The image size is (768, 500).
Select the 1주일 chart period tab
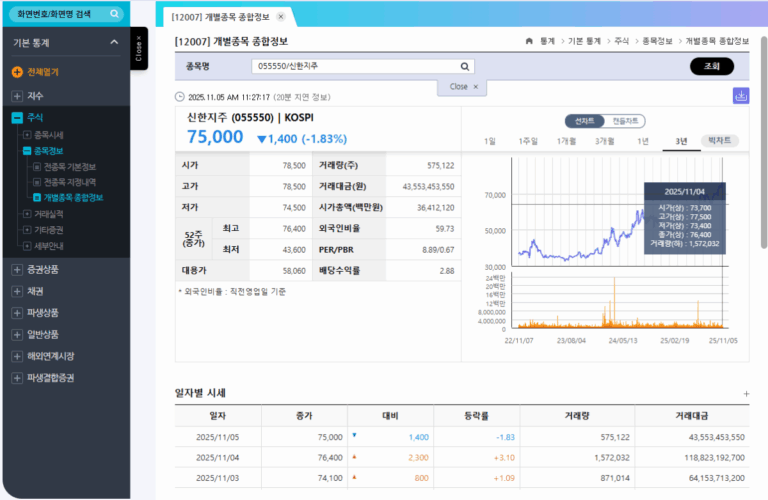point(528,142)
